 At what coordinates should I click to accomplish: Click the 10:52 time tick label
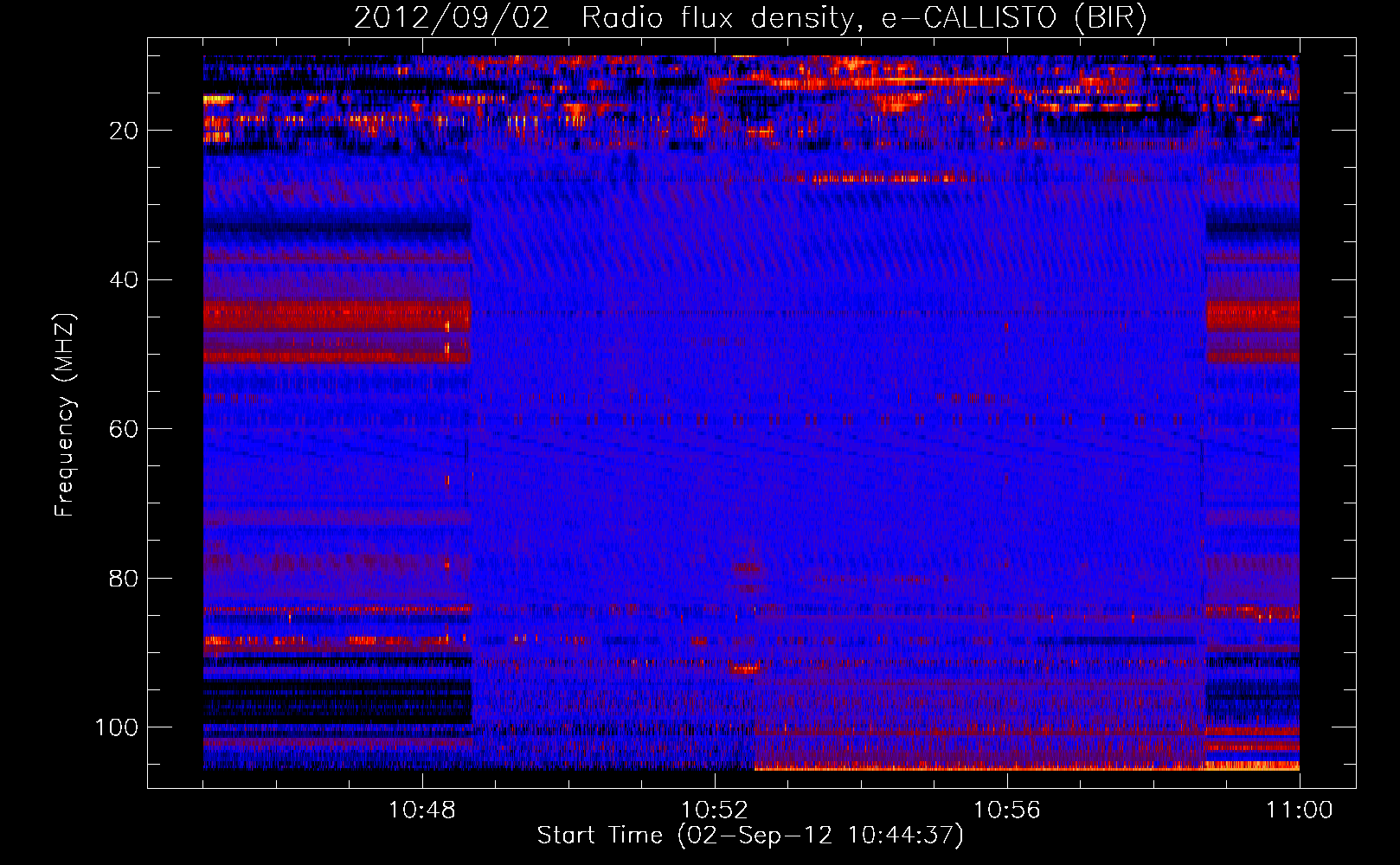(715, 811)
